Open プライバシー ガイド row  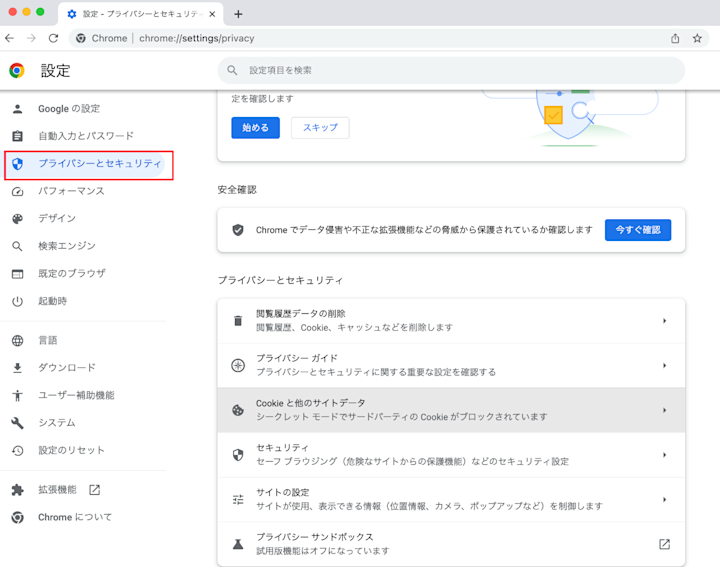pyautogui.click(x=451, y=365)
